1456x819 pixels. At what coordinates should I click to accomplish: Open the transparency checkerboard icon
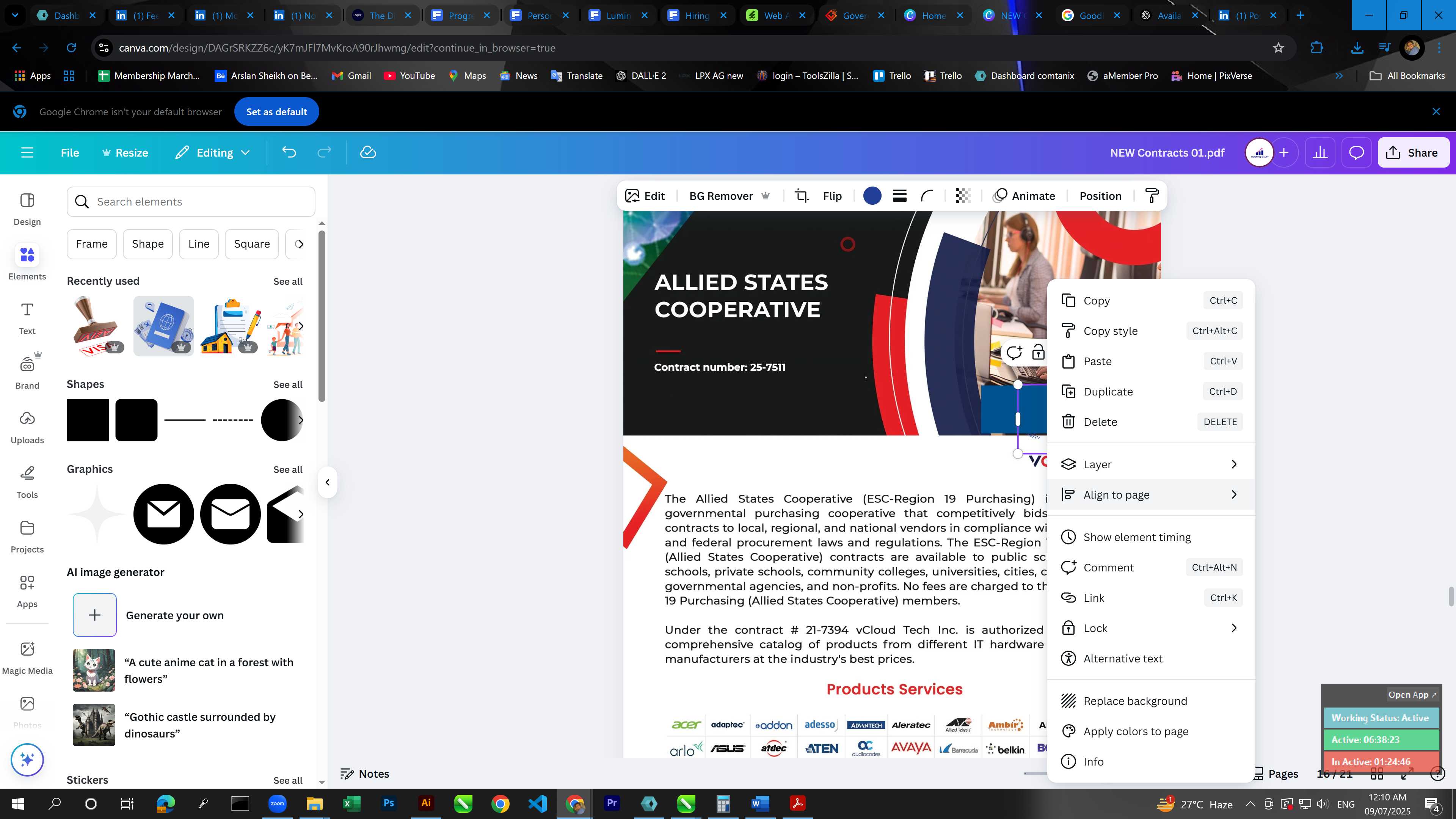coord(963,196)
